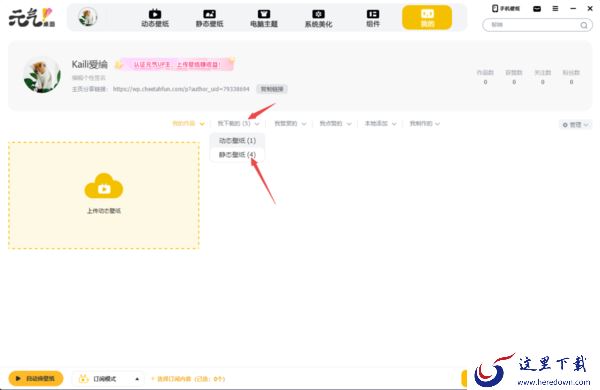Image resolution: width=600 pixels, height=390 pixels.
Task: Select the highlighted yellow 我的 (Mine) tab
Action: pos(427,18)
